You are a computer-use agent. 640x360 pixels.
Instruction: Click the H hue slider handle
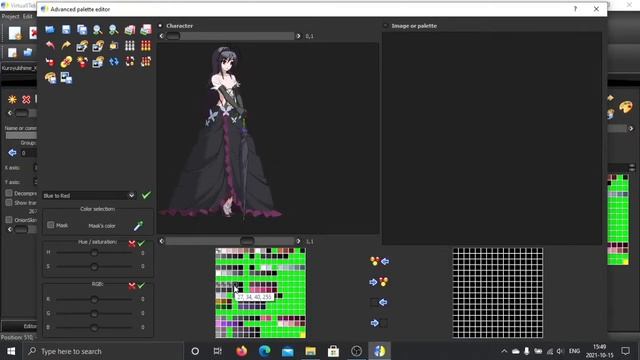(x=94, y=253)
